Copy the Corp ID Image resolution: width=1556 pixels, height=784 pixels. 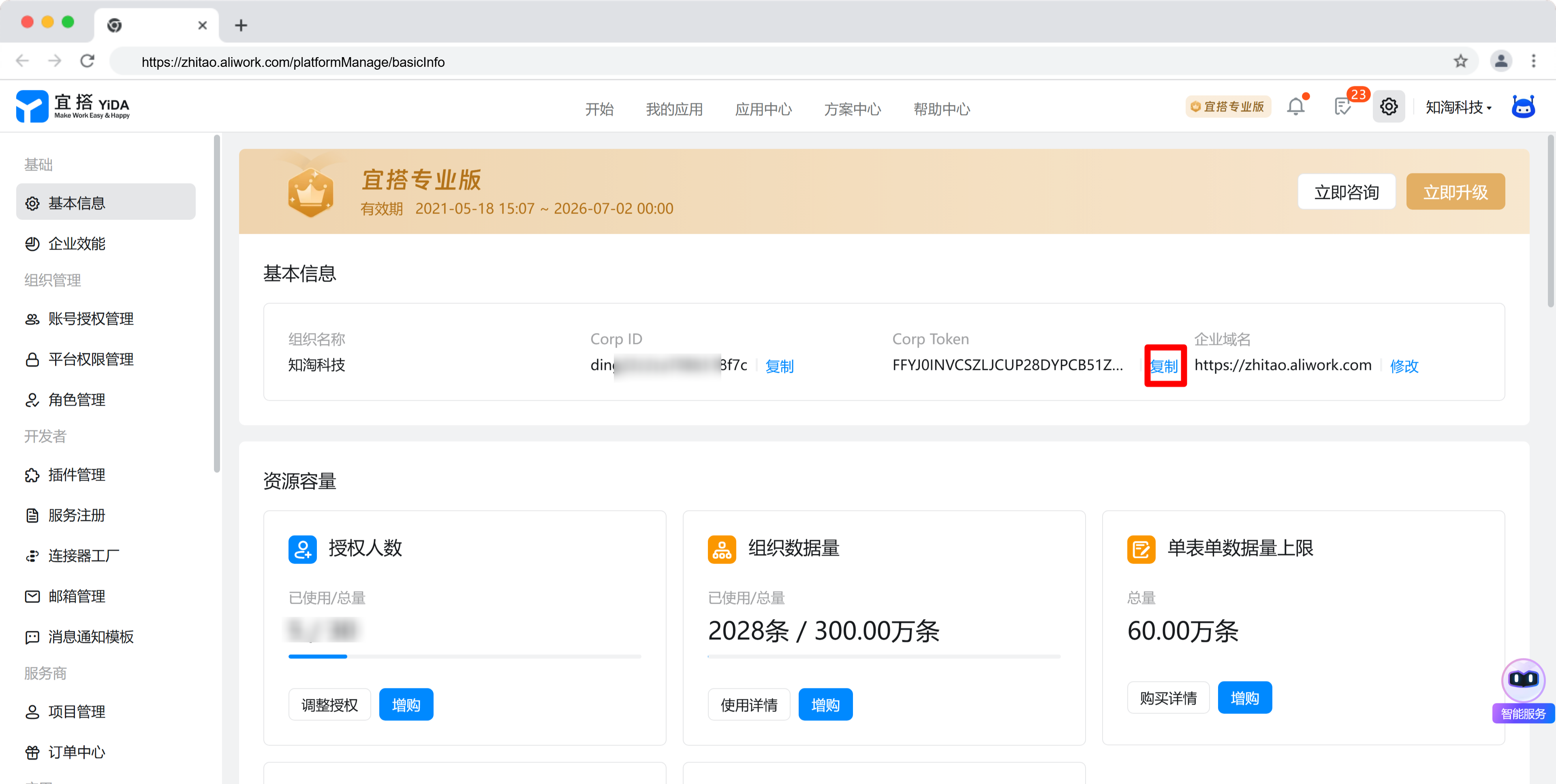(x=779, y=365)
